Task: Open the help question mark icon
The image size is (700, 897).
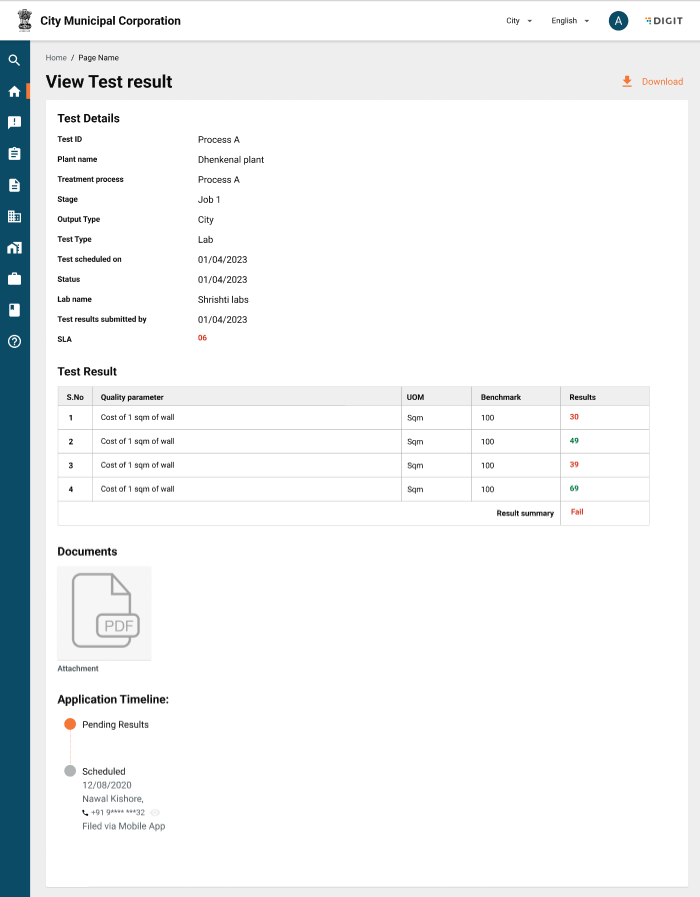Action: pos(14,341)
